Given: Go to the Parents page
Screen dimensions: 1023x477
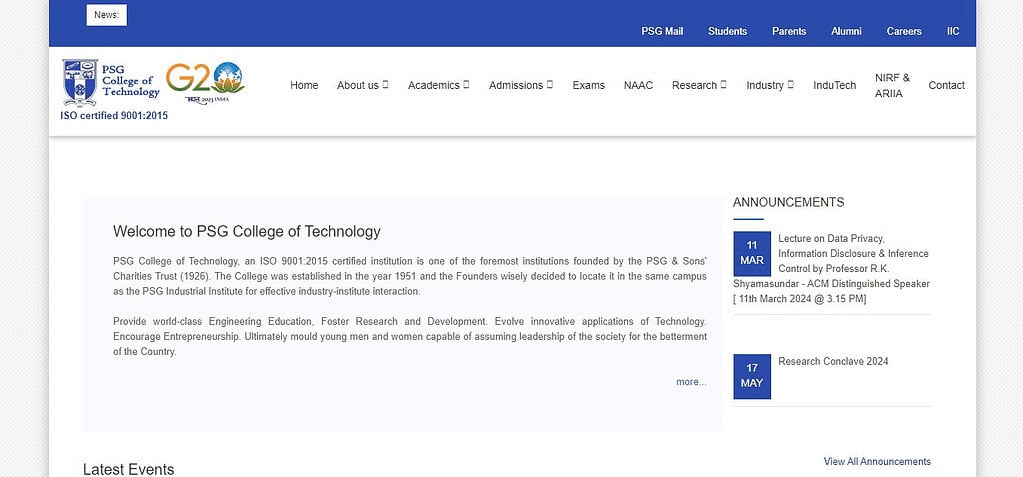Looking at the screenshot, I should (789, 31).
